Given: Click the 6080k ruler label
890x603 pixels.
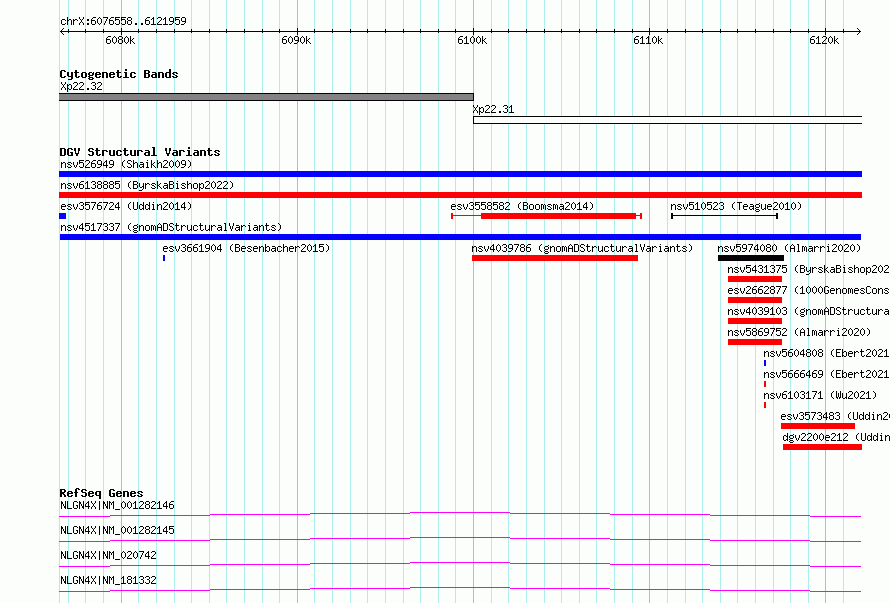Looking at the screenshot, I should tap(120, 40).
